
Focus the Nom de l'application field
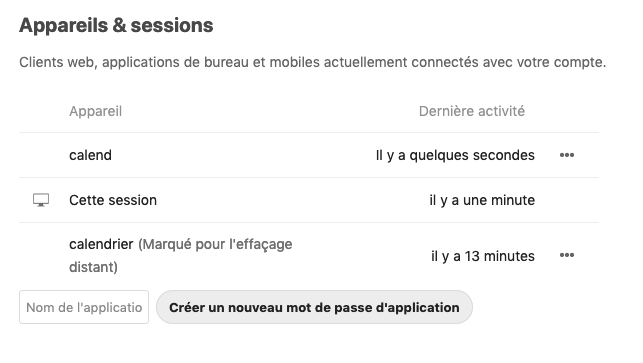point(84,307)
